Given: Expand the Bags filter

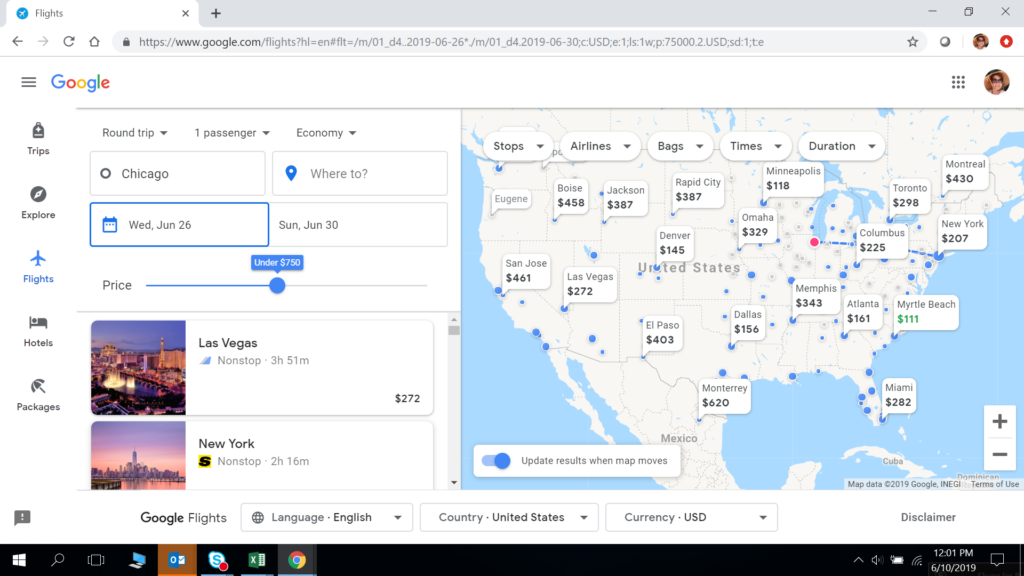Looking at the screenshot, I should coord(680,146).
